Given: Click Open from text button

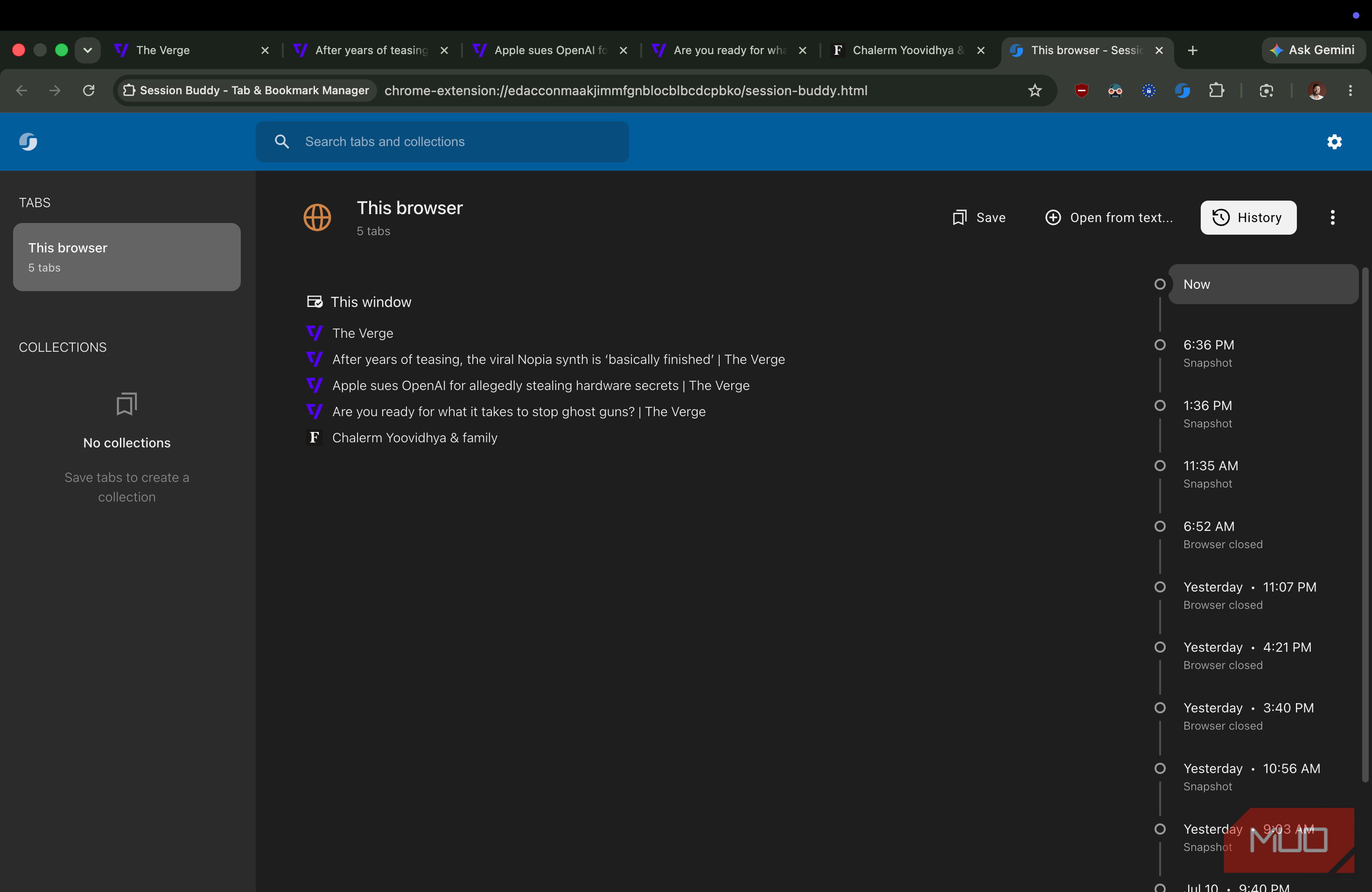Looking at the screenshot, I should [1108, 217].
